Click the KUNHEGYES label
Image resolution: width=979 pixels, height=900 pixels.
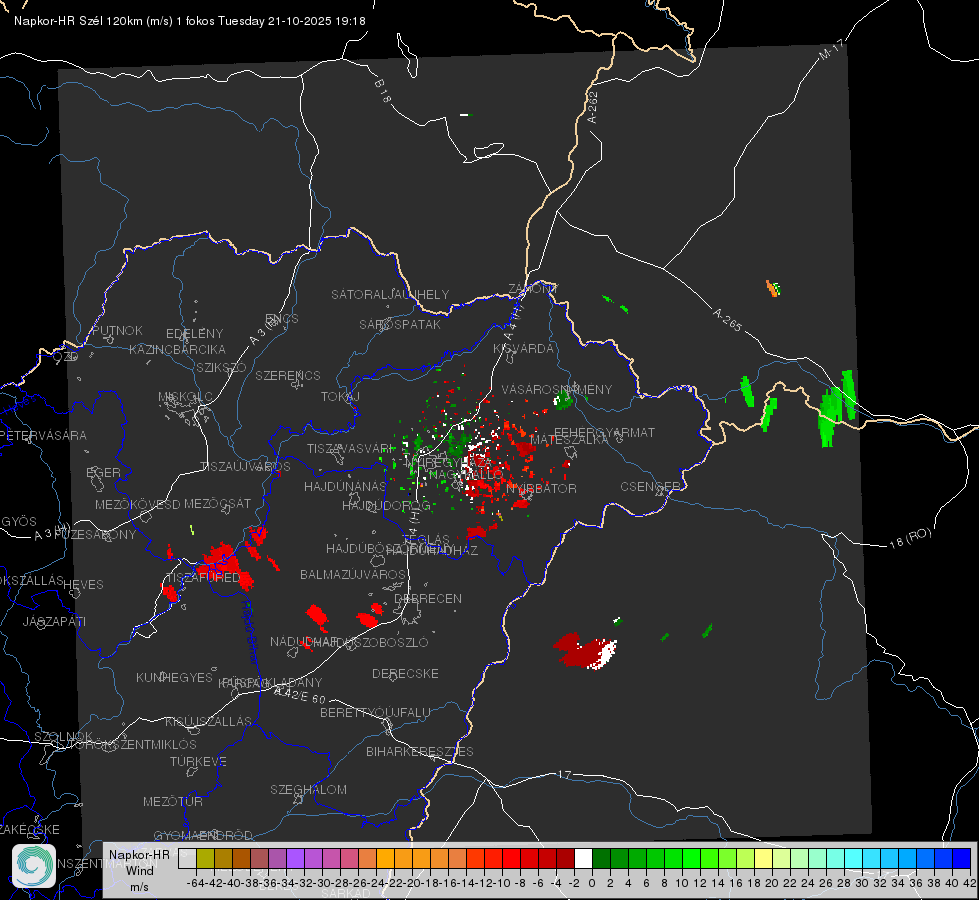pyautogui.click(x=174, y=678)
